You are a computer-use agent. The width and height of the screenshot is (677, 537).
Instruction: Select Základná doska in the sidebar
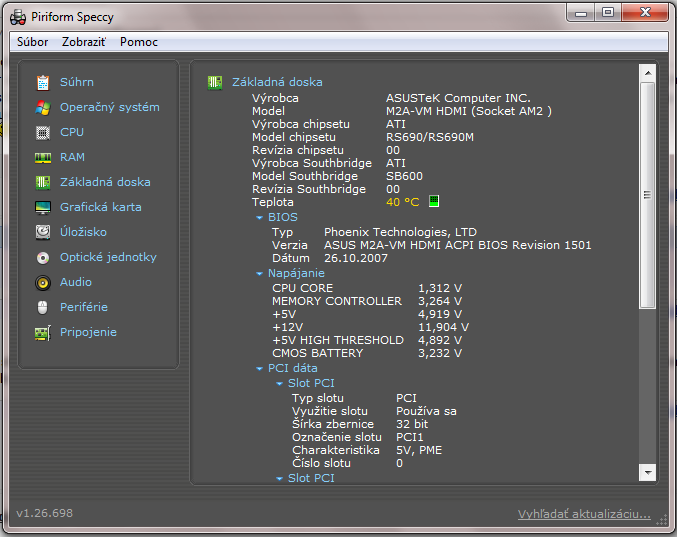pyautogui.click(x=105, y=182)
